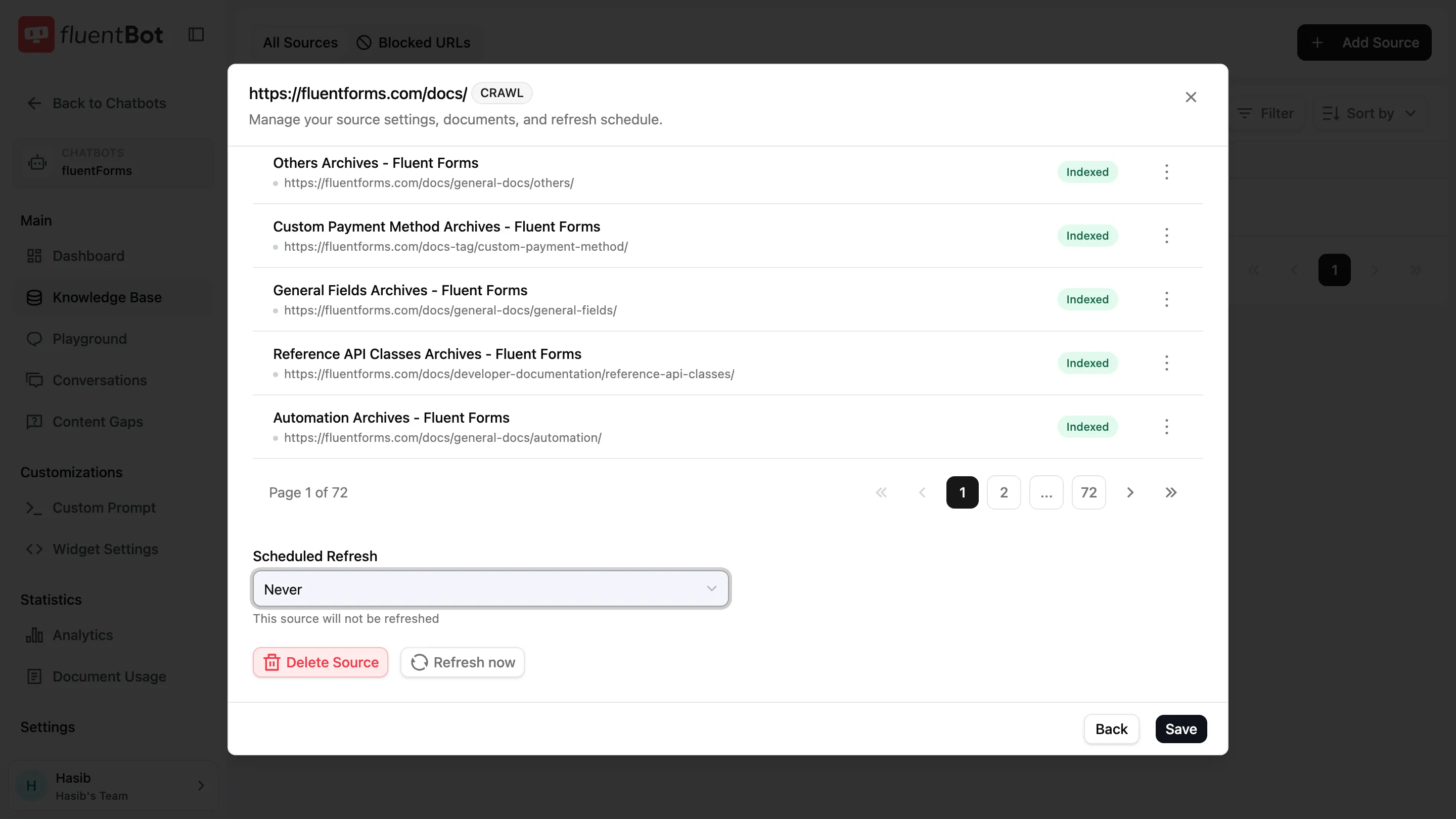Select page 72 in pagination

(1088, 492)
